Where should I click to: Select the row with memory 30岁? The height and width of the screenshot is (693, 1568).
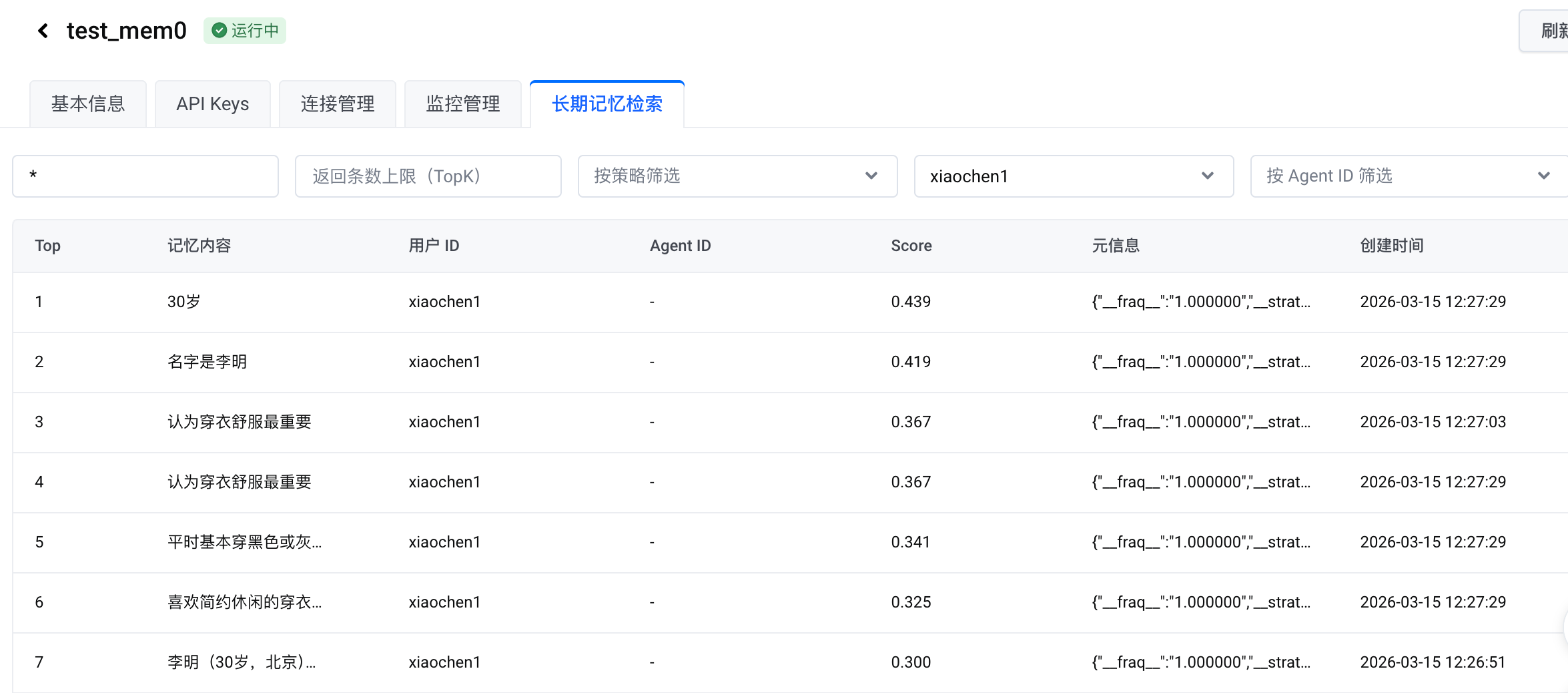coord(184,302)
